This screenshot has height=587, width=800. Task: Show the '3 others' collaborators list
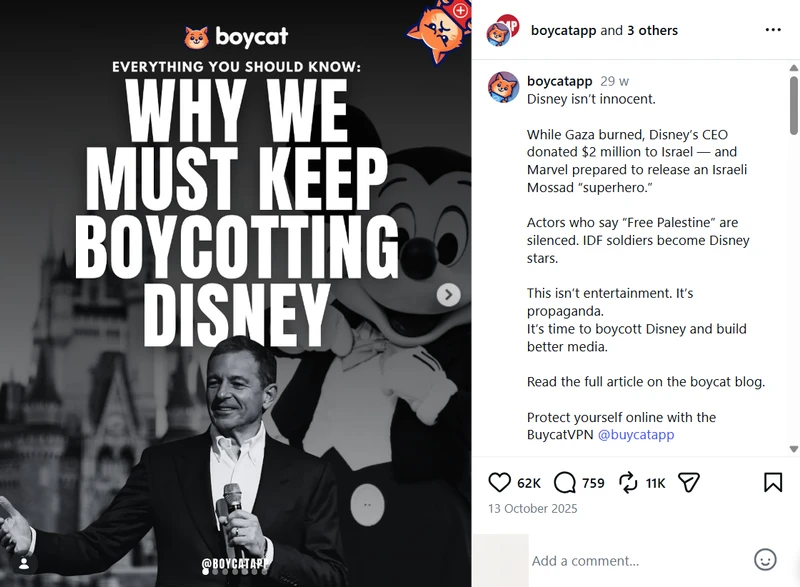[x=652, y=31]
